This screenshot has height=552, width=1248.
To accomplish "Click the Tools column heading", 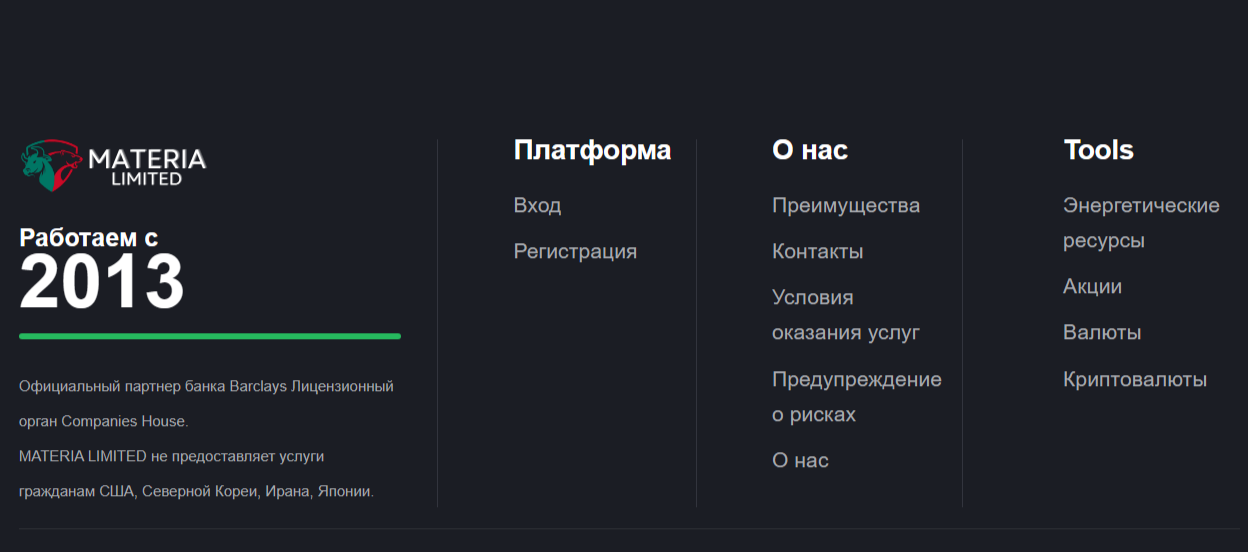I will coord(1098,150).
